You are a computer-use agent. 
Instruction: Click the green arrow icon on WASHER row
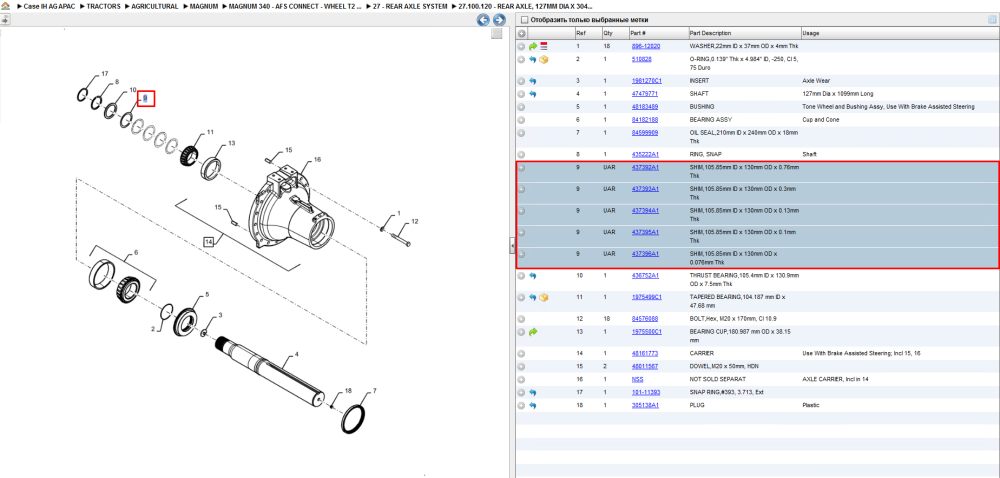click(533, 47)
